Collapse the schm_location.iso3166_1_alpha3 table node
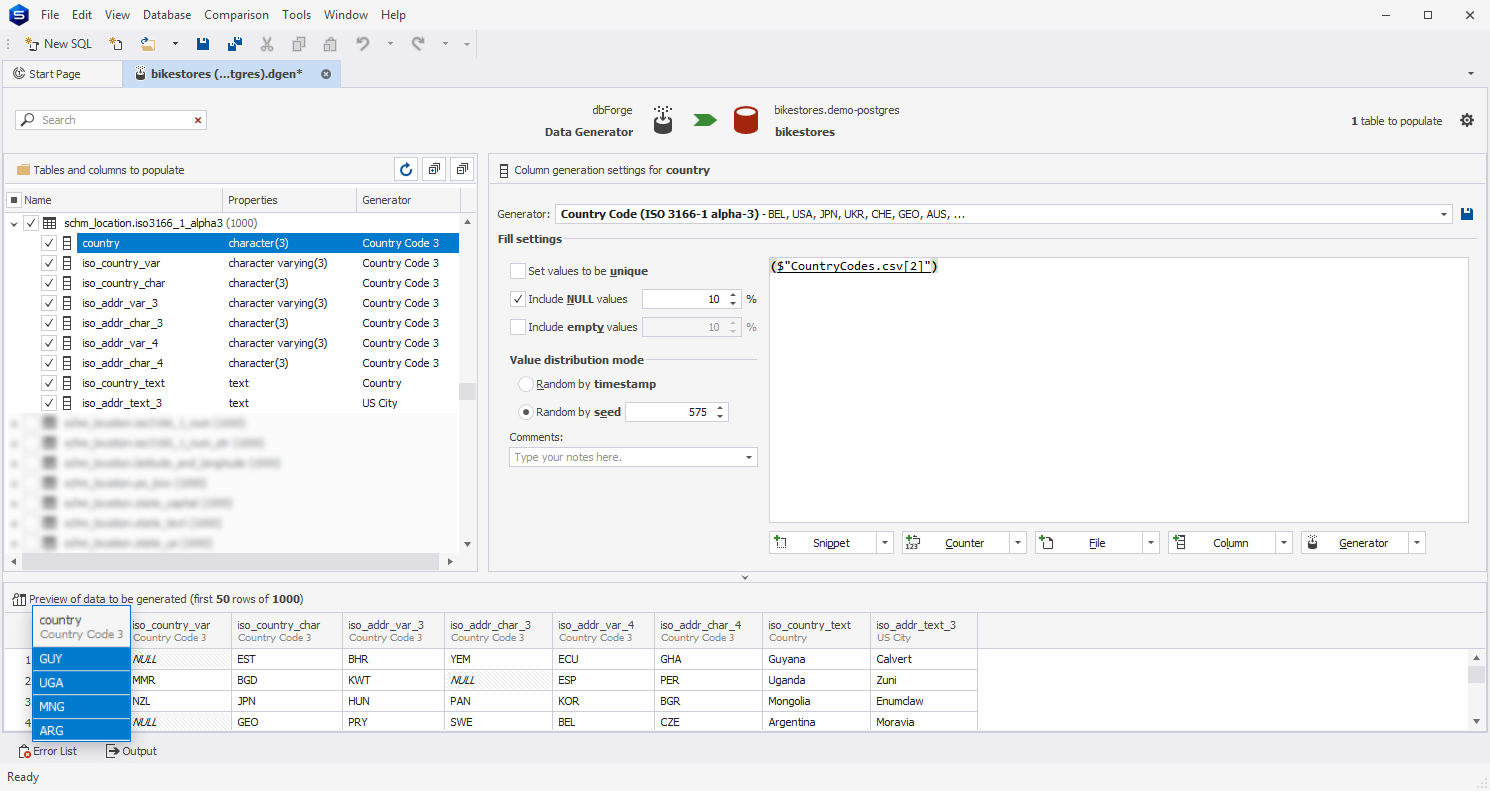This screenshot has height=791, width=1490. click(x=14, y=223)
